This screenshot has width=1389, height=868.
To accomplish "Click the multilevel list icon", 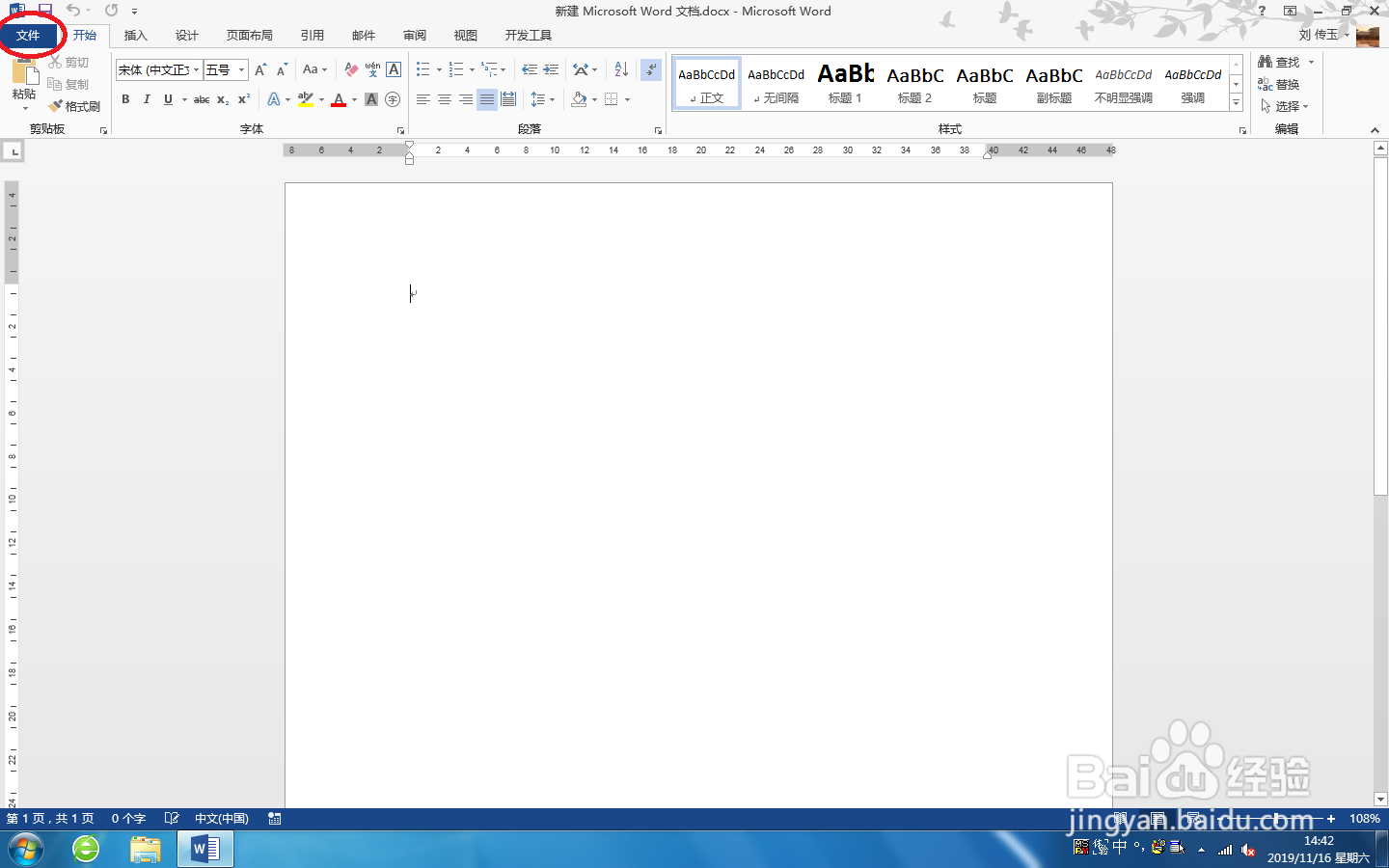I will [489, 69].
